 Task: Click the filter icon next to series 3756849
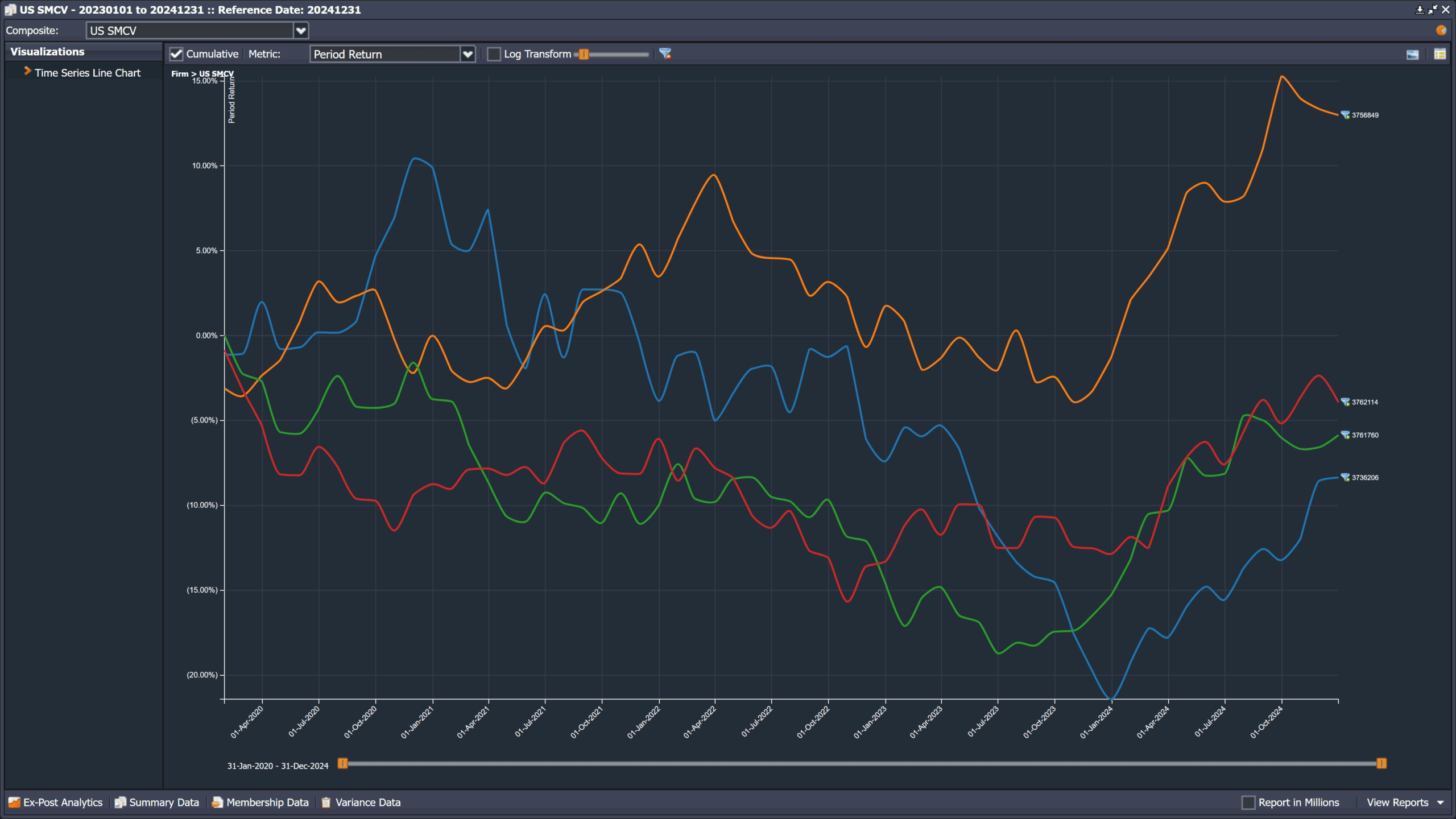(x=1345, y=115)
